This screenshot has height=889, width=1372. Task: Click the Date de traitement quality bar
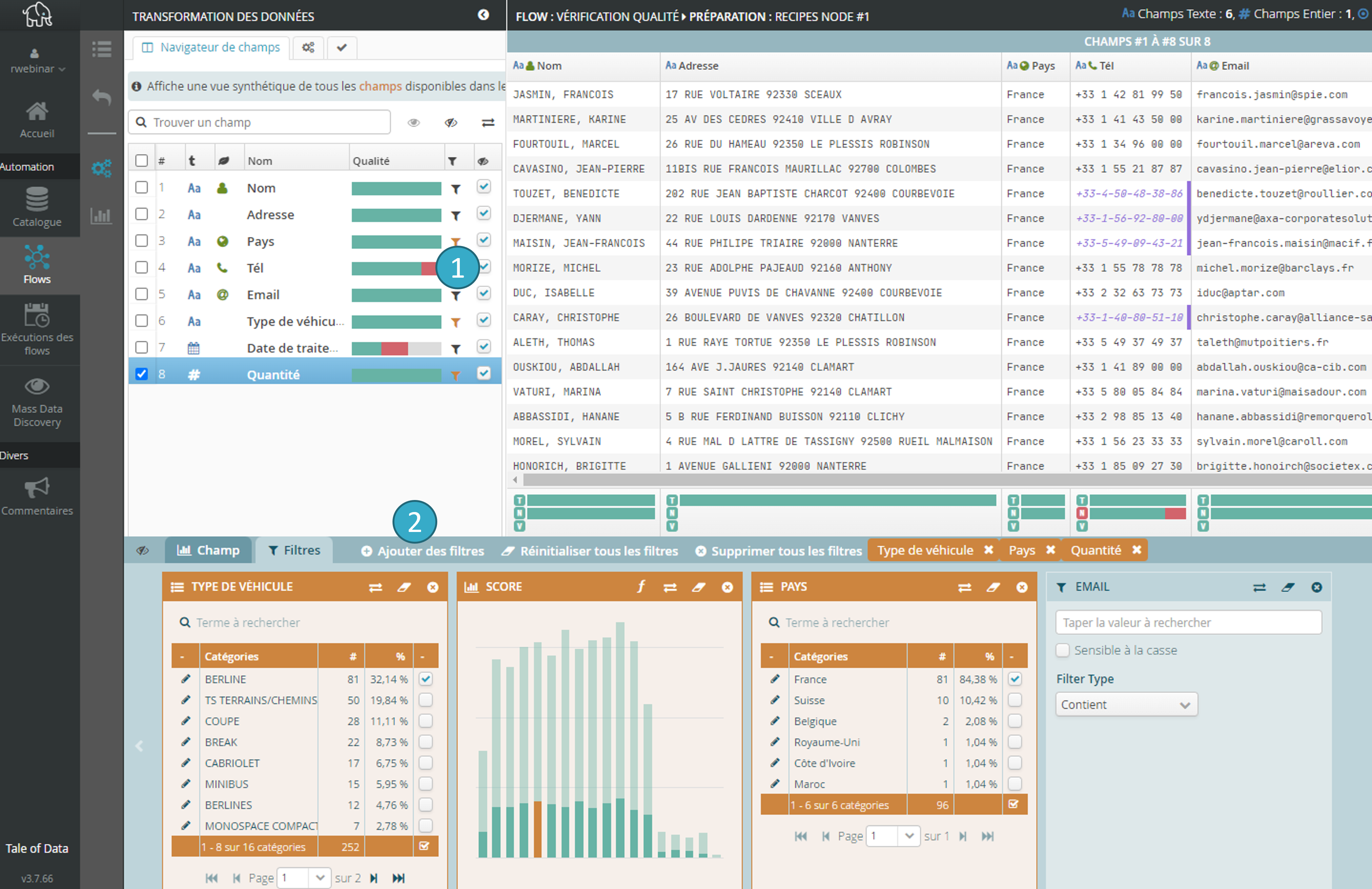click(x=396, y=348)
